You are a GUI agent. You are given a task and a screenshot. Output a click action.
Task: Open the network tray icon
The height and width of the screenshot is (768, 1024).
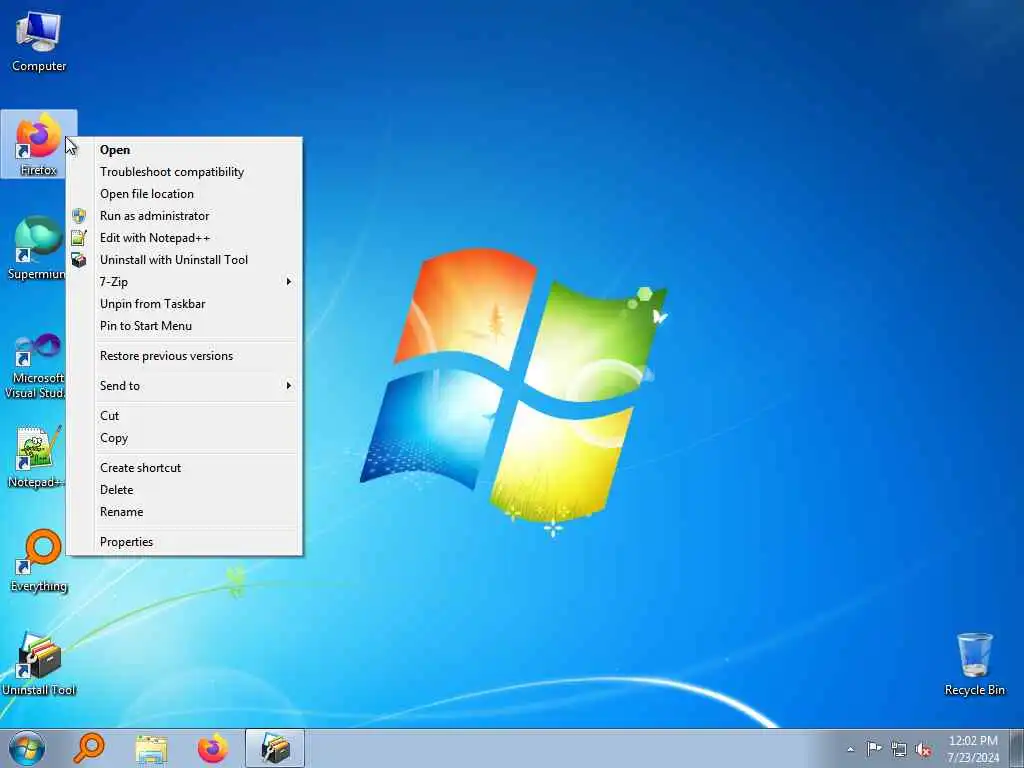pos(899,749)
